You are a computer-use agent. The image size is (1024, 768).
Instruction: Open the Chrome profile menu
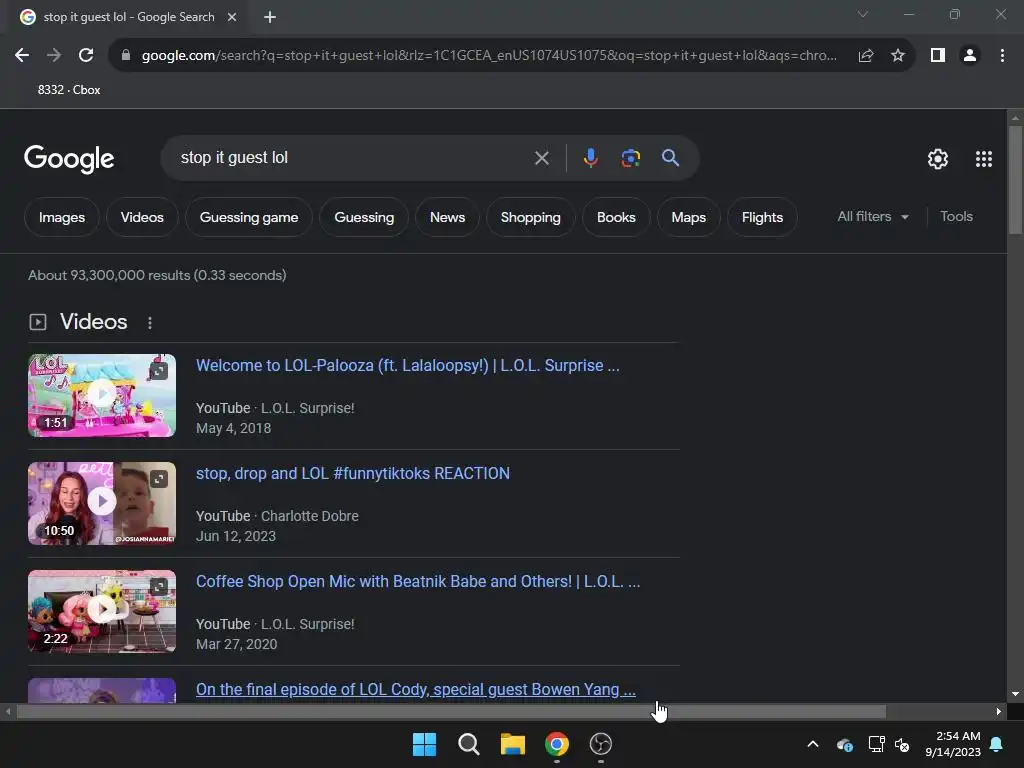(970, 56)
